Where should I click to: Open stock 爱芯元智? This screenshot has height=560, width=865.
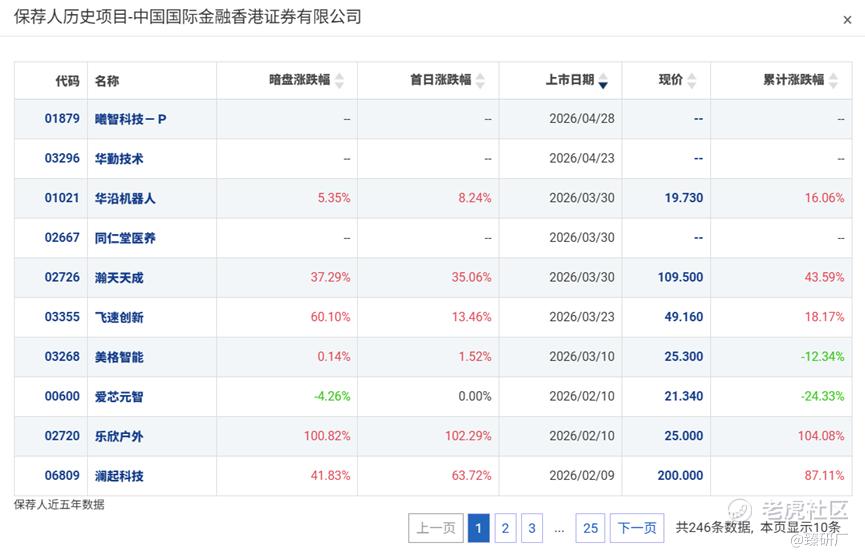[119, 397]
